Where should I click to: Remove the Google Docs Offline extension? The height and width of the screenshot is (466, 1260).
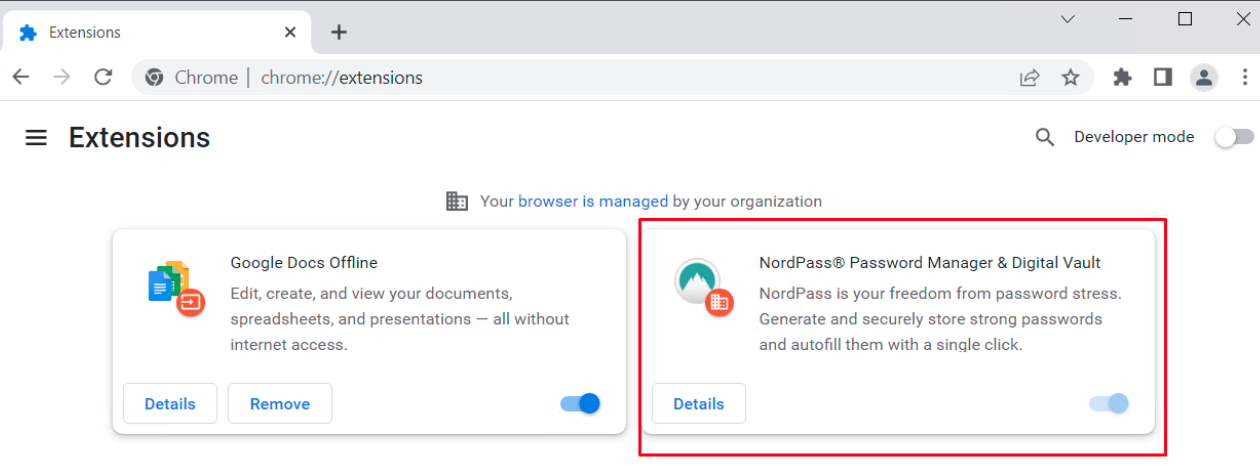pos(280,403)
